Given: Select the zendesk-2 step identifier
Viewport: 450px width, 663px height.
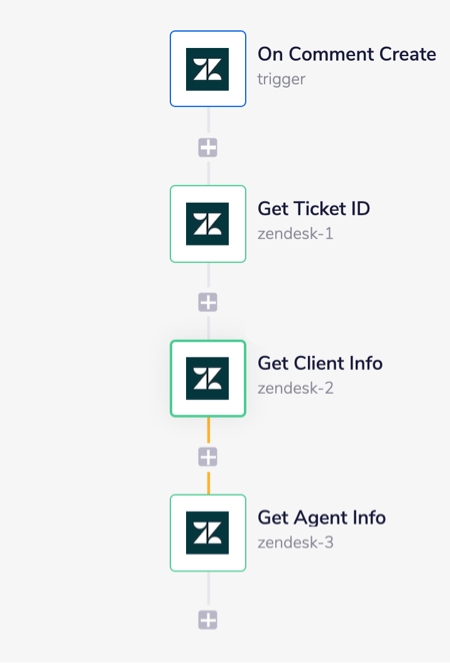Looking at the screenshot, I should tap(295, 388).
